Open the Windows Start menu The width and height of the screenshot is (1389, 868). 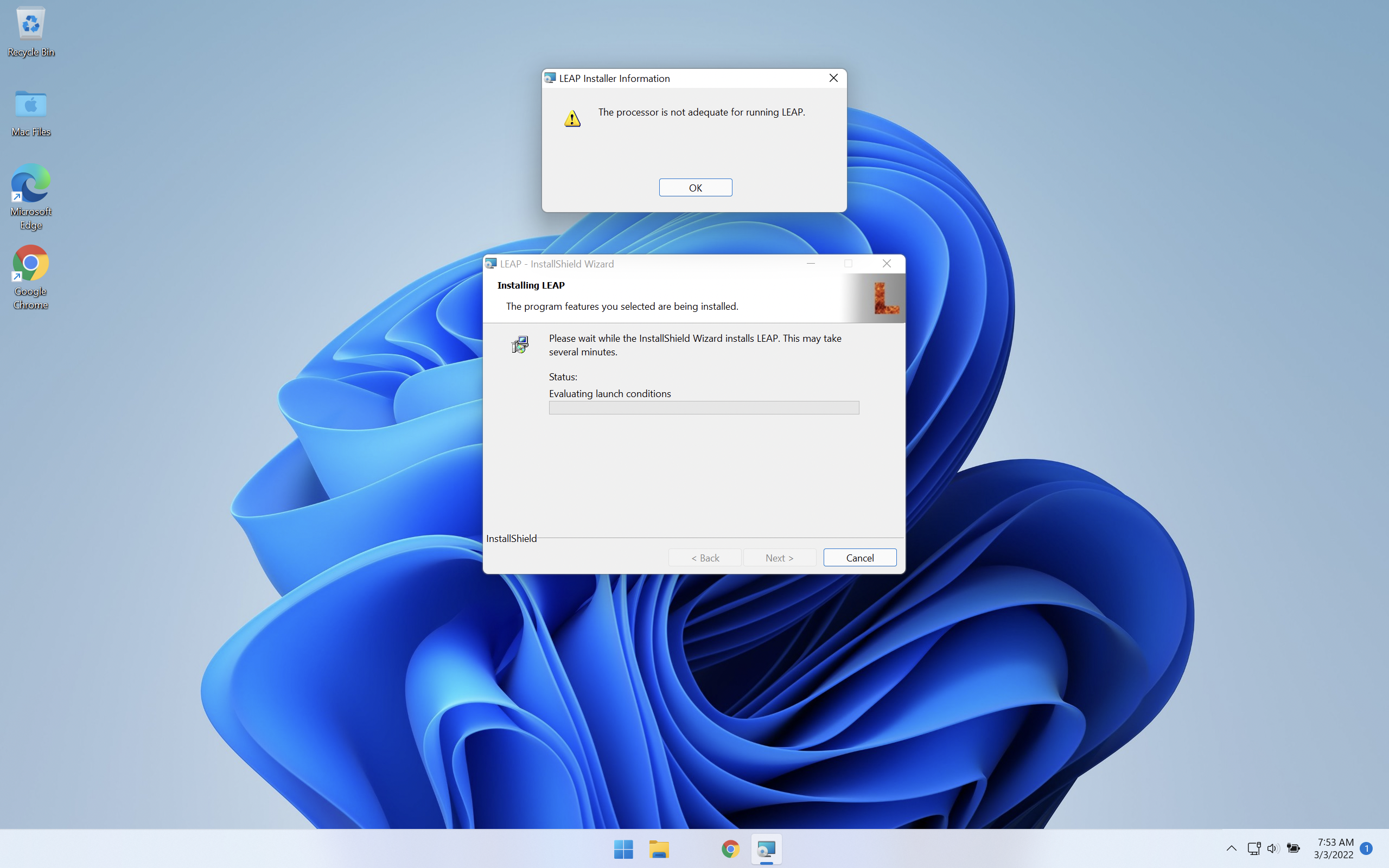pyautogui.click(x=623, y=848)
